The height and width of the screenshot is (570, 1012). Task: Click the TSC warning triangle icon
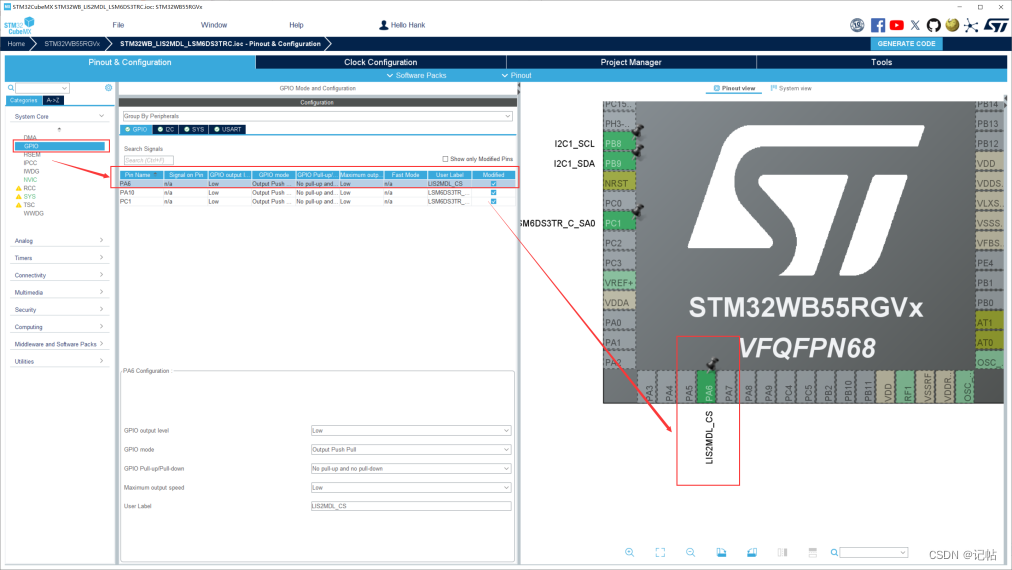[19, 205]
